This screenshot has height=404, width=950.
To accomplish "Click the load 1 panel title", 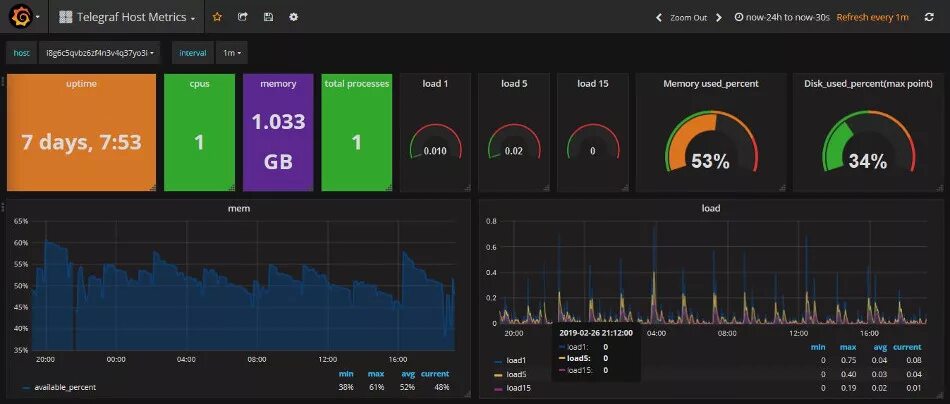I will (x=435, y=84).
